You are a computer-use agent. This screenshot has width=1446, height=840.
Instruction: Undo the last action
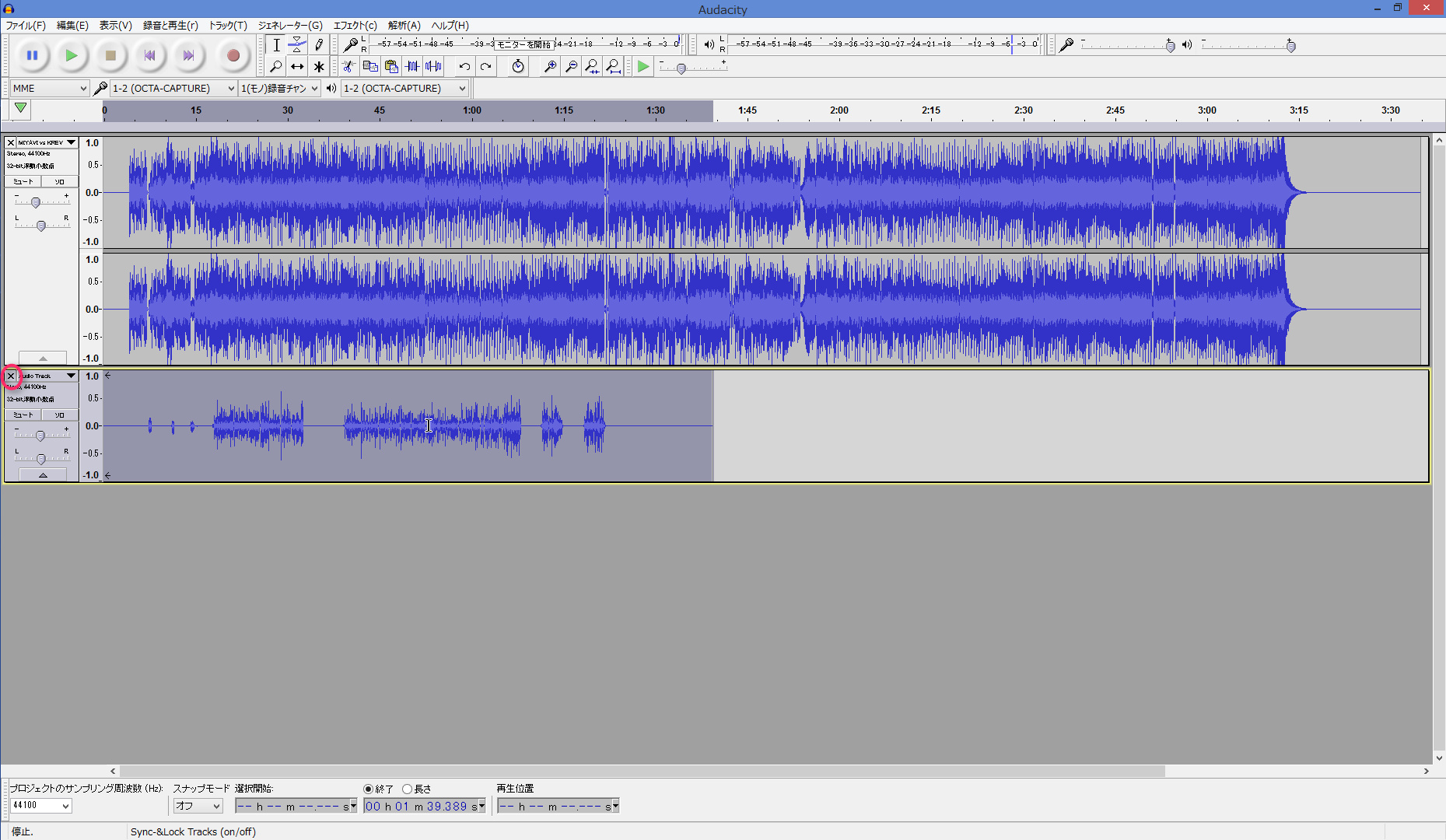click(464, 67)
